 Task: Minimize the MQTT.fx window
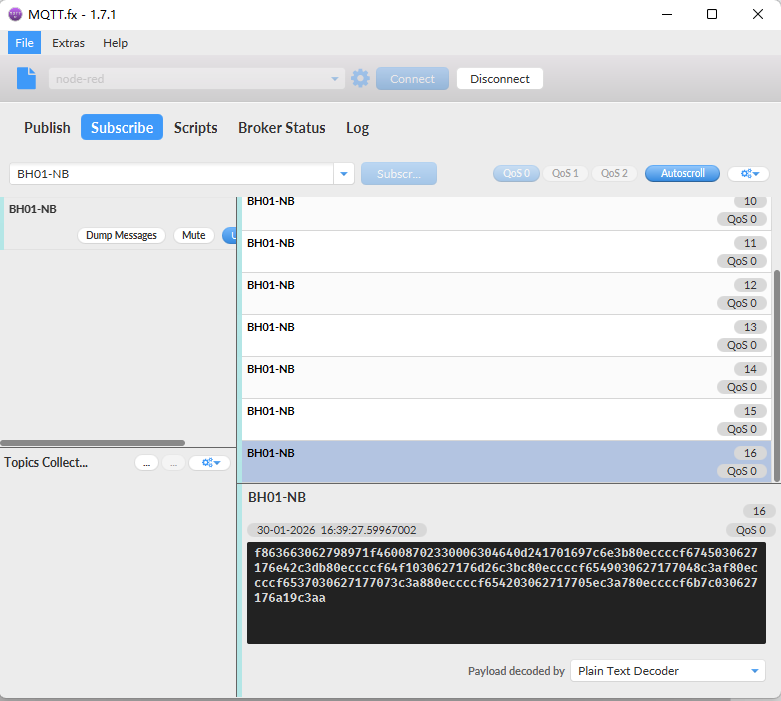[x=666, y=14]
